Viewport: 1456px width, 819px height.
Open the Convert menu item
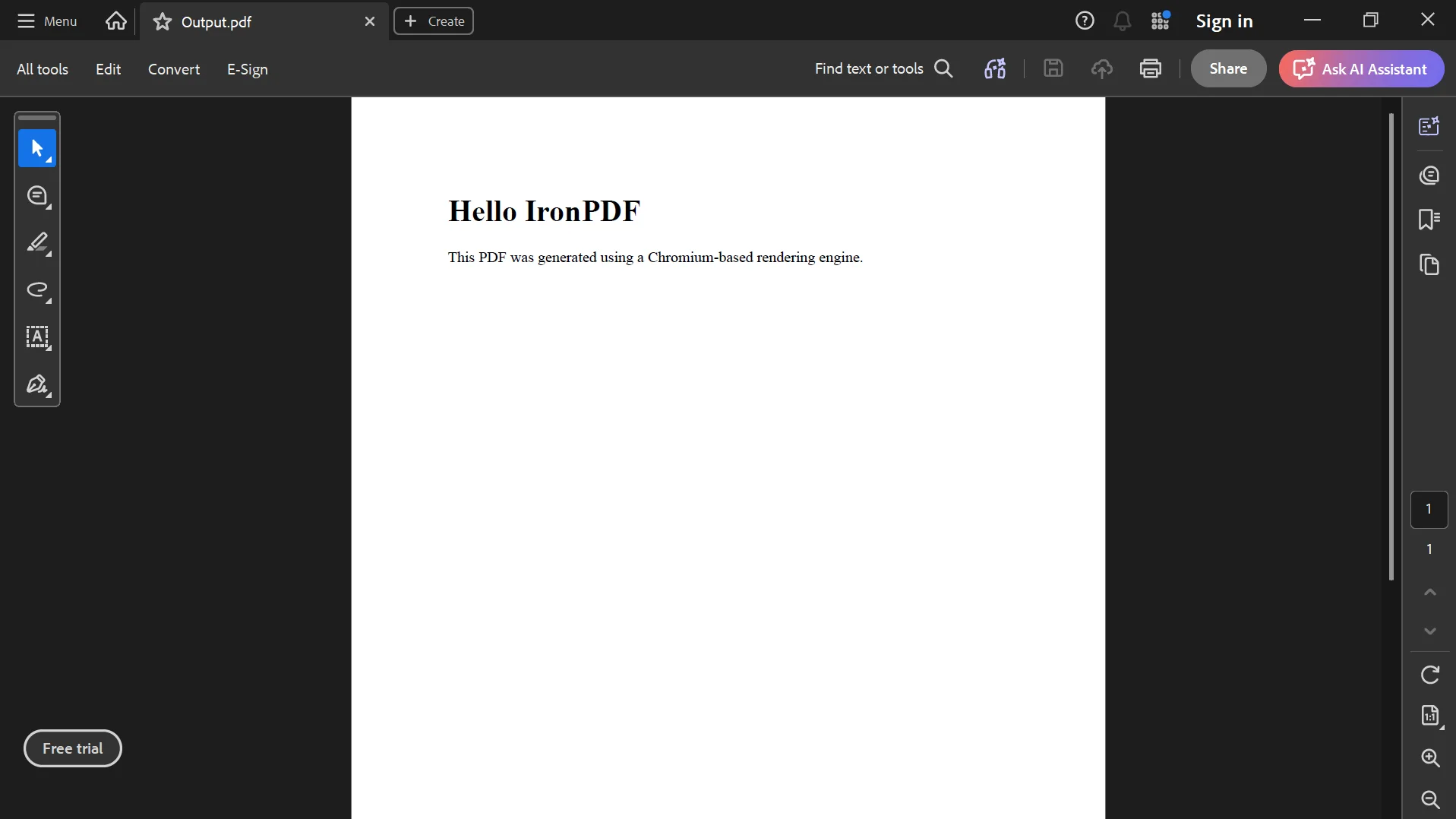click(174, 69)
